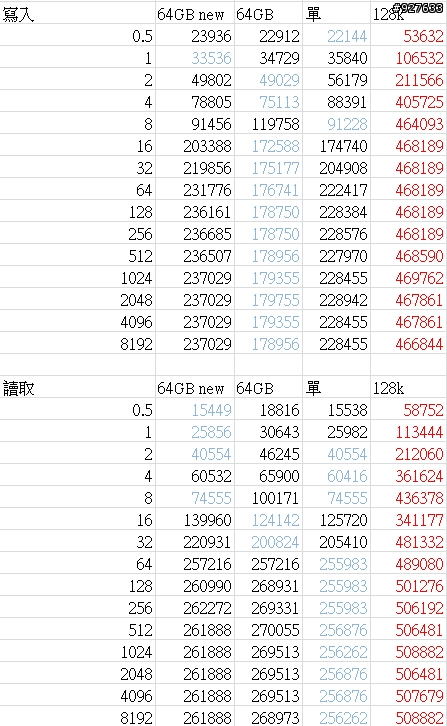Viewport: 447px width, 726px height.
Task: Select the cell with 30643
Action: tap(268, 432)
